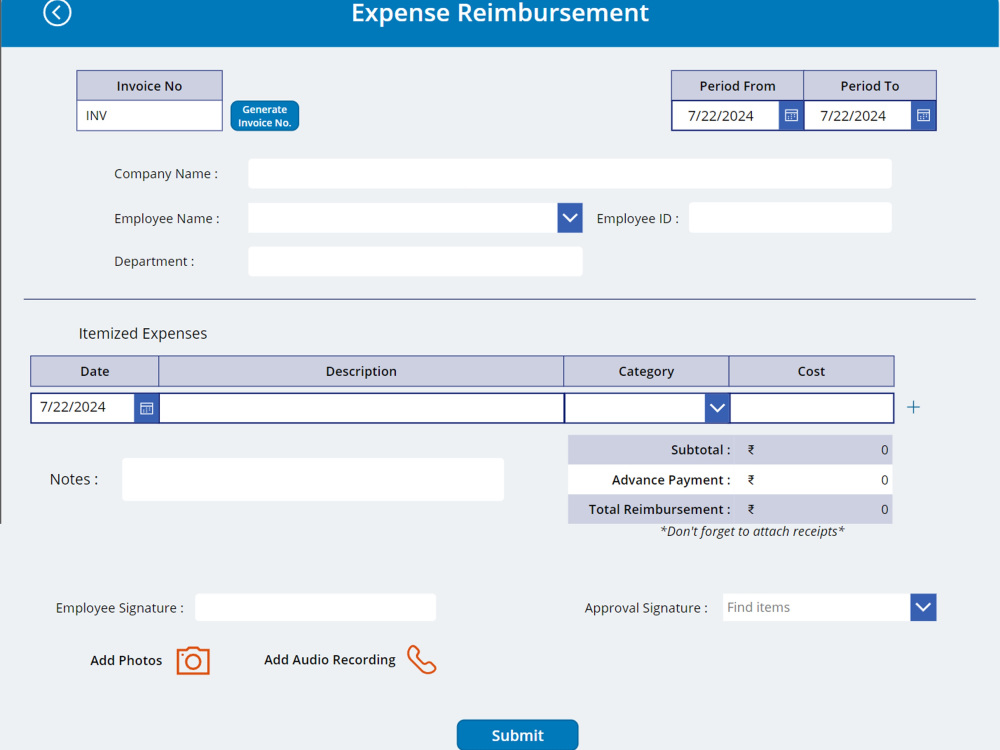Tap the camera icon to add photos
Image resolution: width=1000 pixels, height=750 pixels.
(x=193, y=661)
